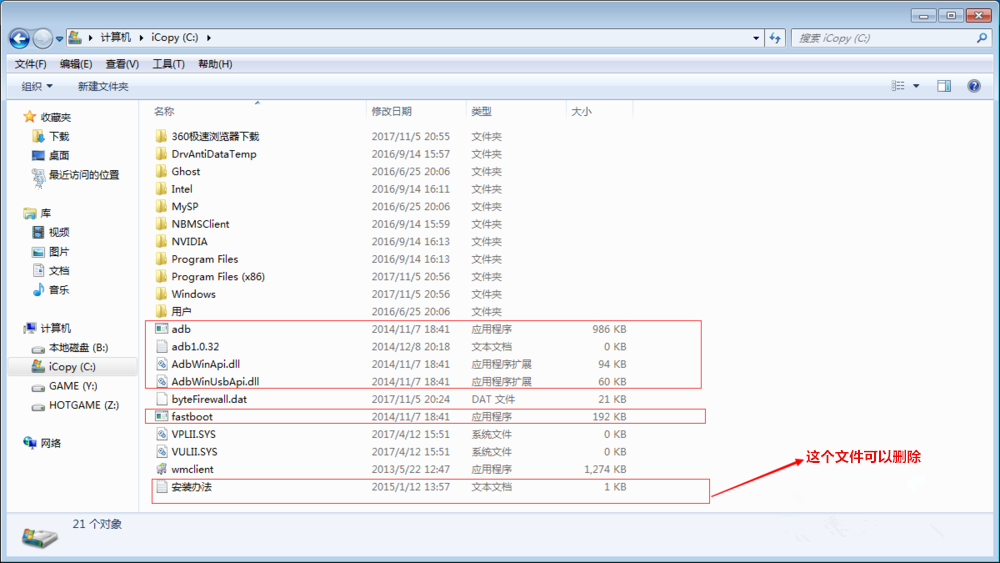Select the byteFirewall.dat file
Viewport: 1000px width, 563px height.
(x=209, y=399)
